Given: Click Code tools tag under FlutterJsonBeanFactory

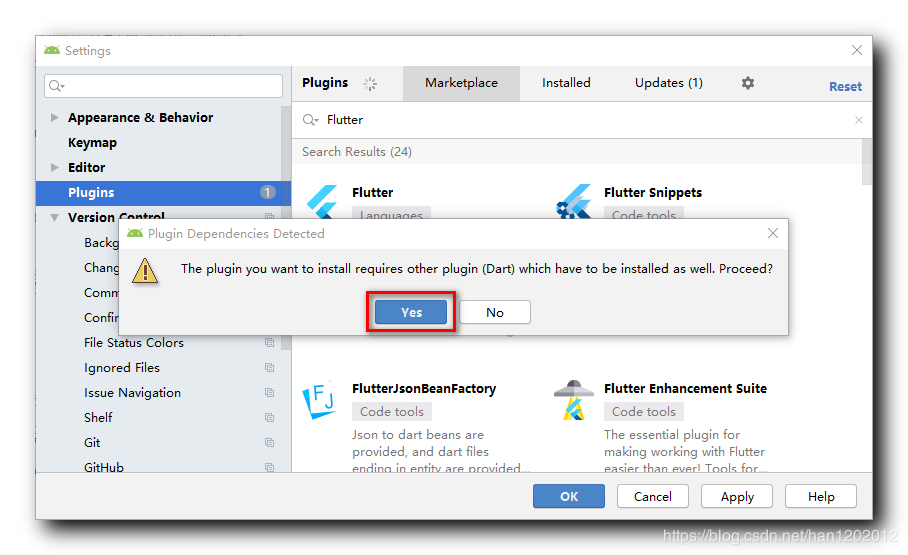Looking at the screenshot, I should pos(392,411).
